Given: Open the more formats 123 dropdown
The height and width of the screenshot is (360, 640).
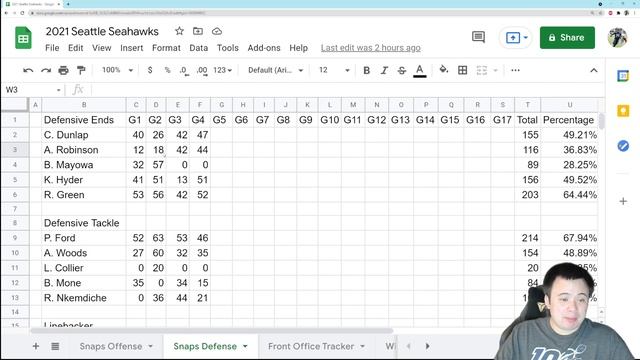Looking at the screenshot, I should pyautogui.click(x=222, y=70).
